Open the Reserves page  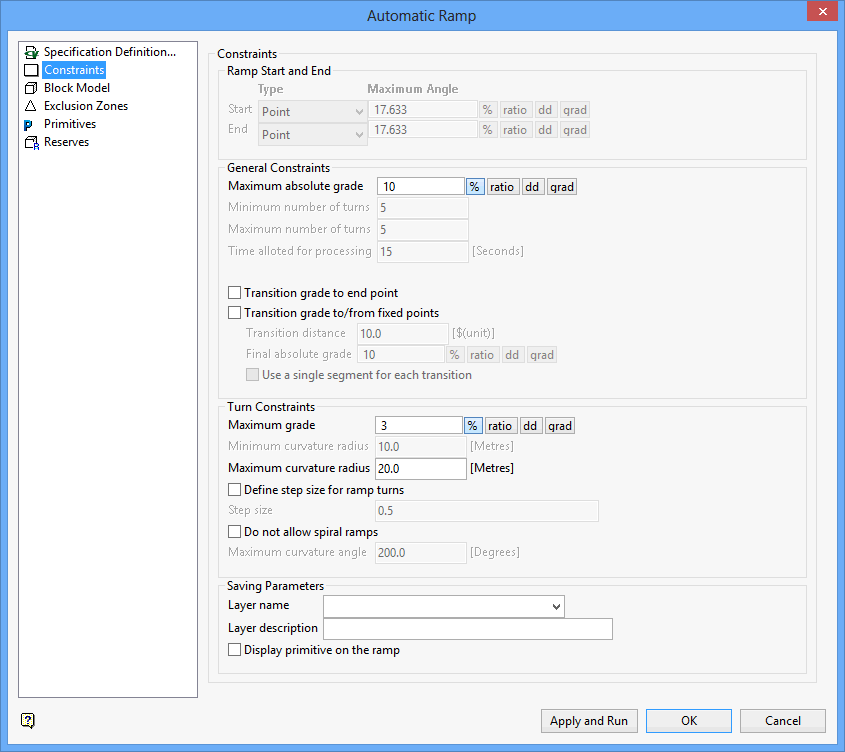point(66,142)
